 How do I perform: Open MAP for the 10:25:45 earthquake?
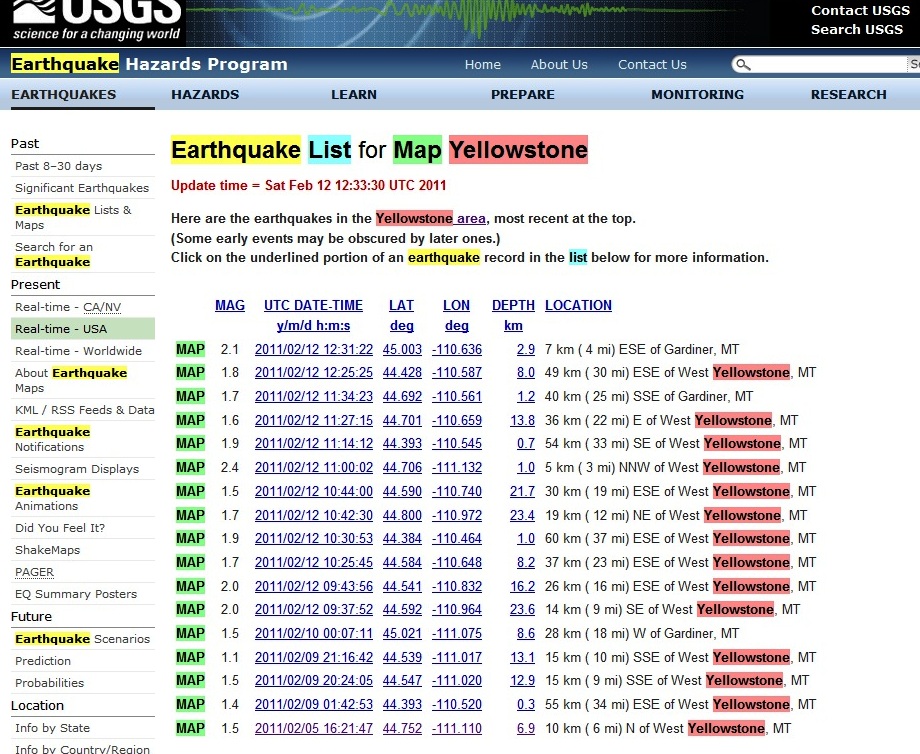coord(191,563)
